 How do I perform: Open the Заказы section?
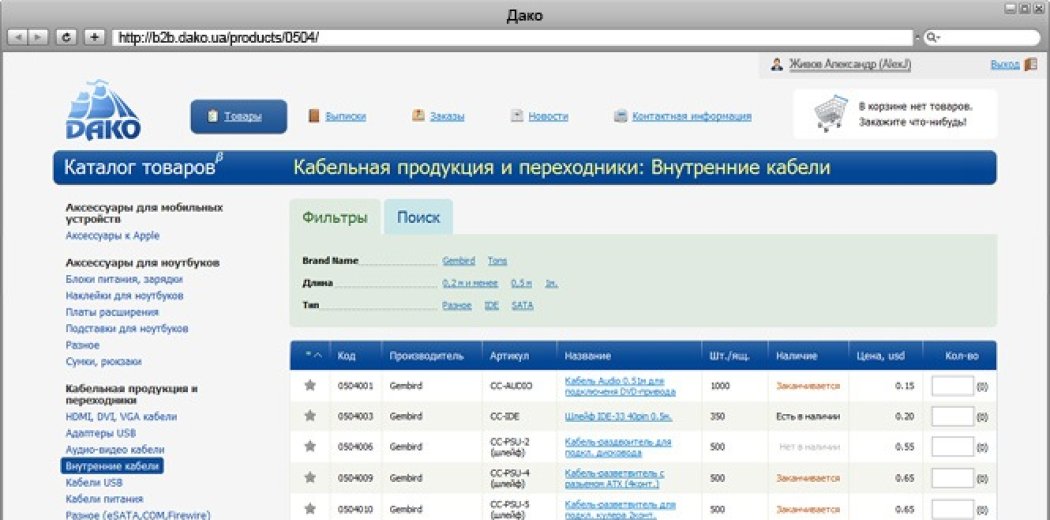447,116
